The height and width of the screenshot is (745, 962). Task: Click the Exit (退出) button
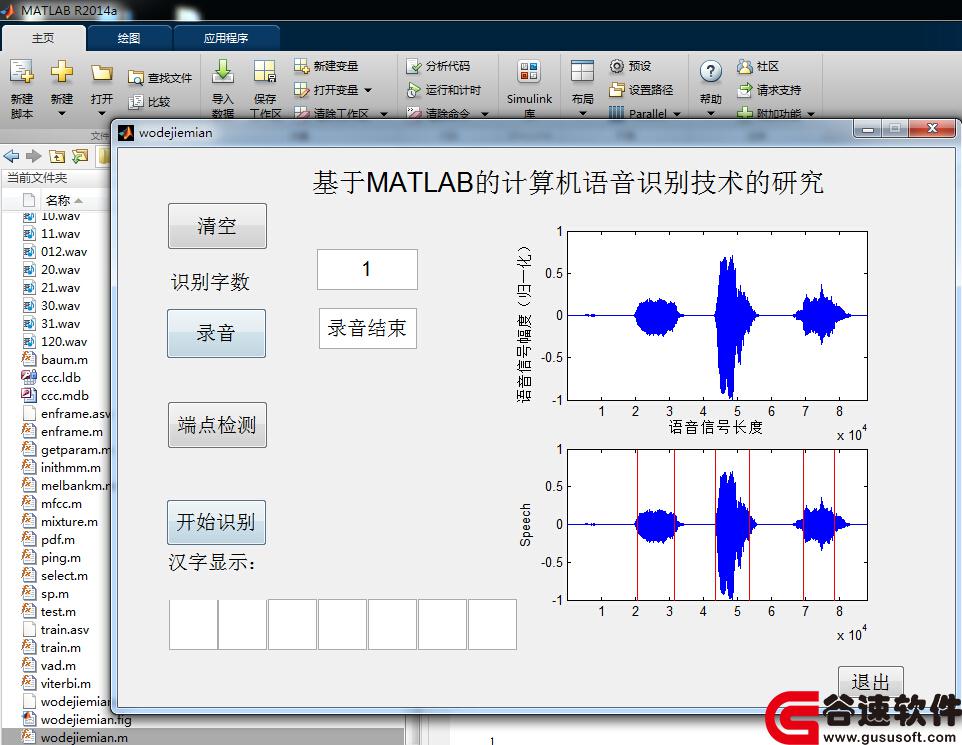click(x=871, y=682)
